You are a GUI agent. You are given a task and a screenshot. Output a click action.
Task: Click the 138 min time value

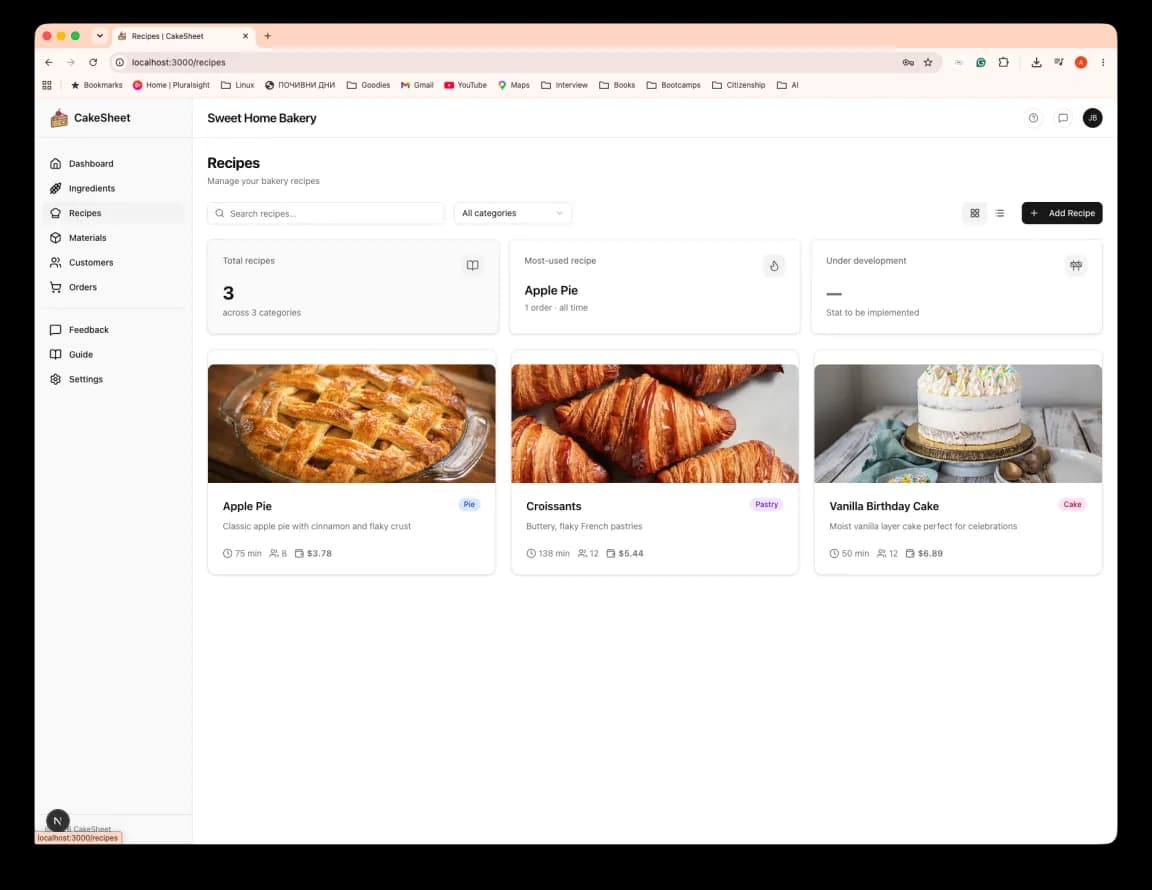(554, 553)
